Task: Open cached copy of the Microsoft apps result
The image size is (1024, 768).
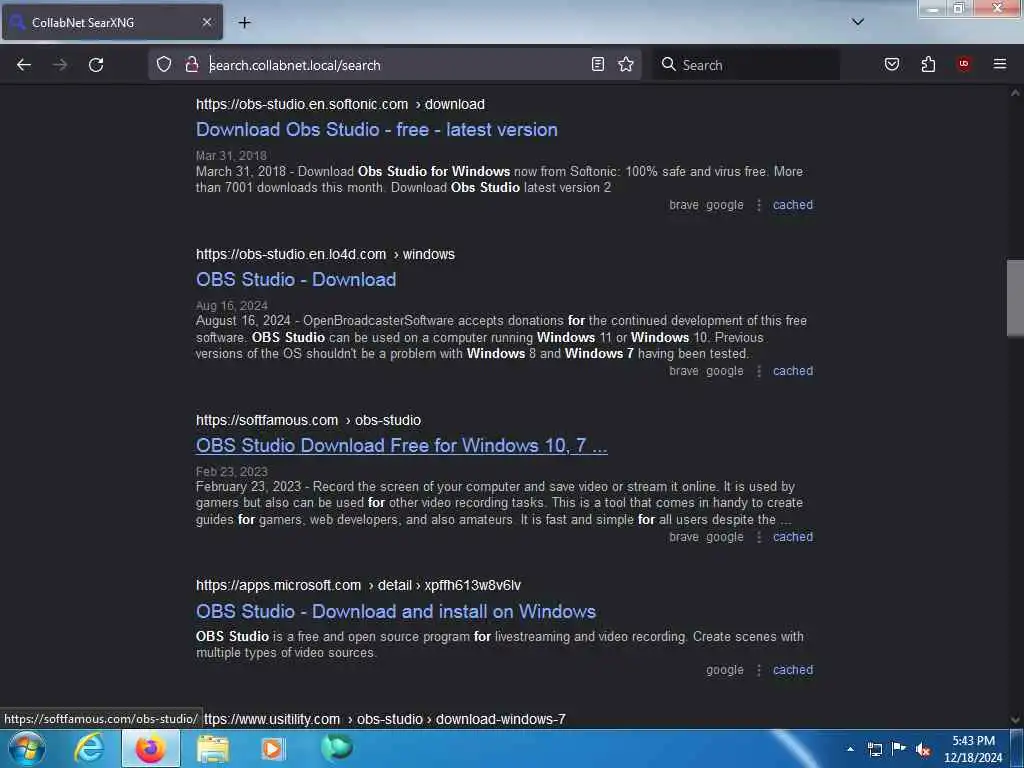Action: [x=793, y=670]
